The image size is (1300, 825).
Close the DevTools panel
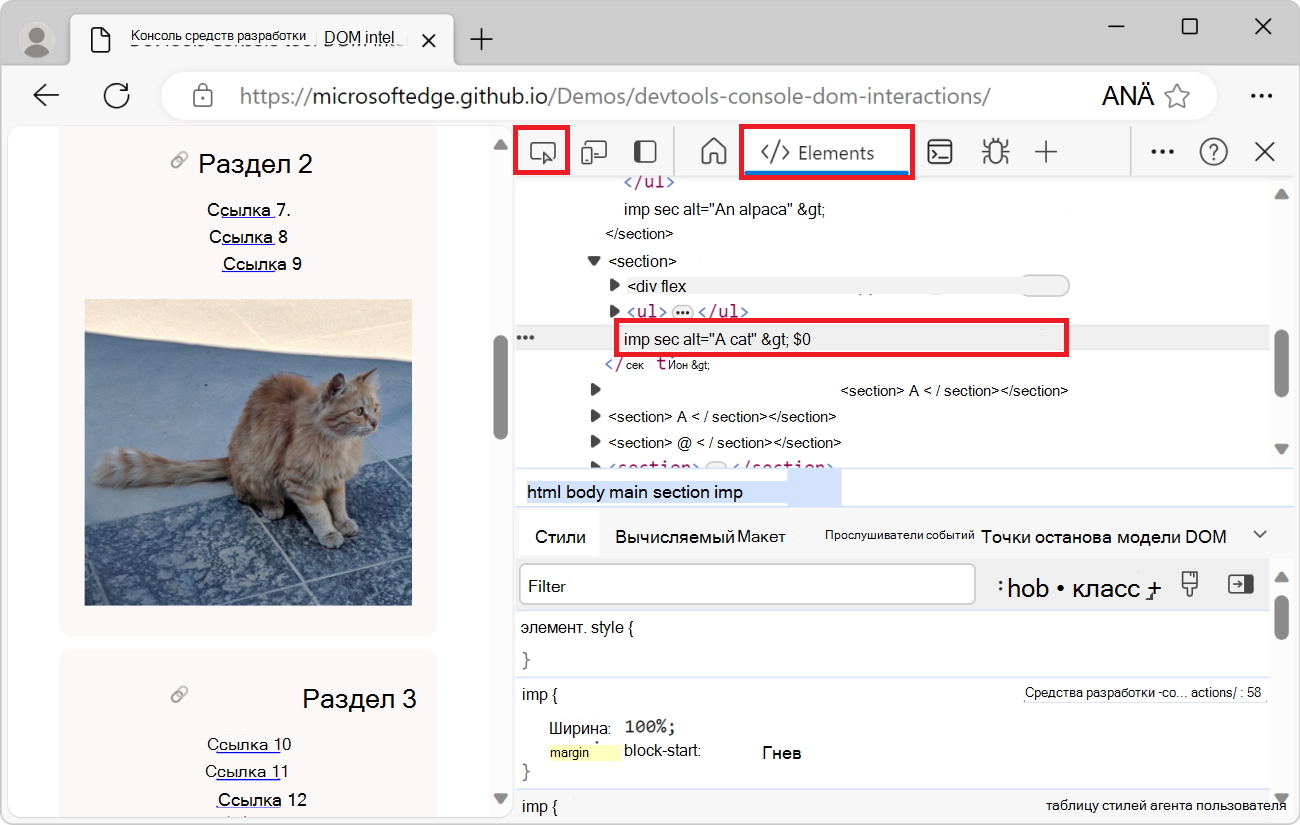[1264, 152]
